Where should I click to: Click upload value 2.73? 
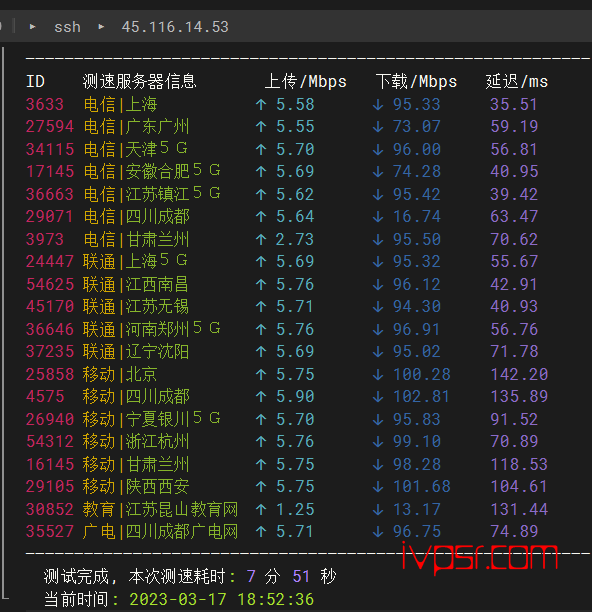click(x=295, y=239)
